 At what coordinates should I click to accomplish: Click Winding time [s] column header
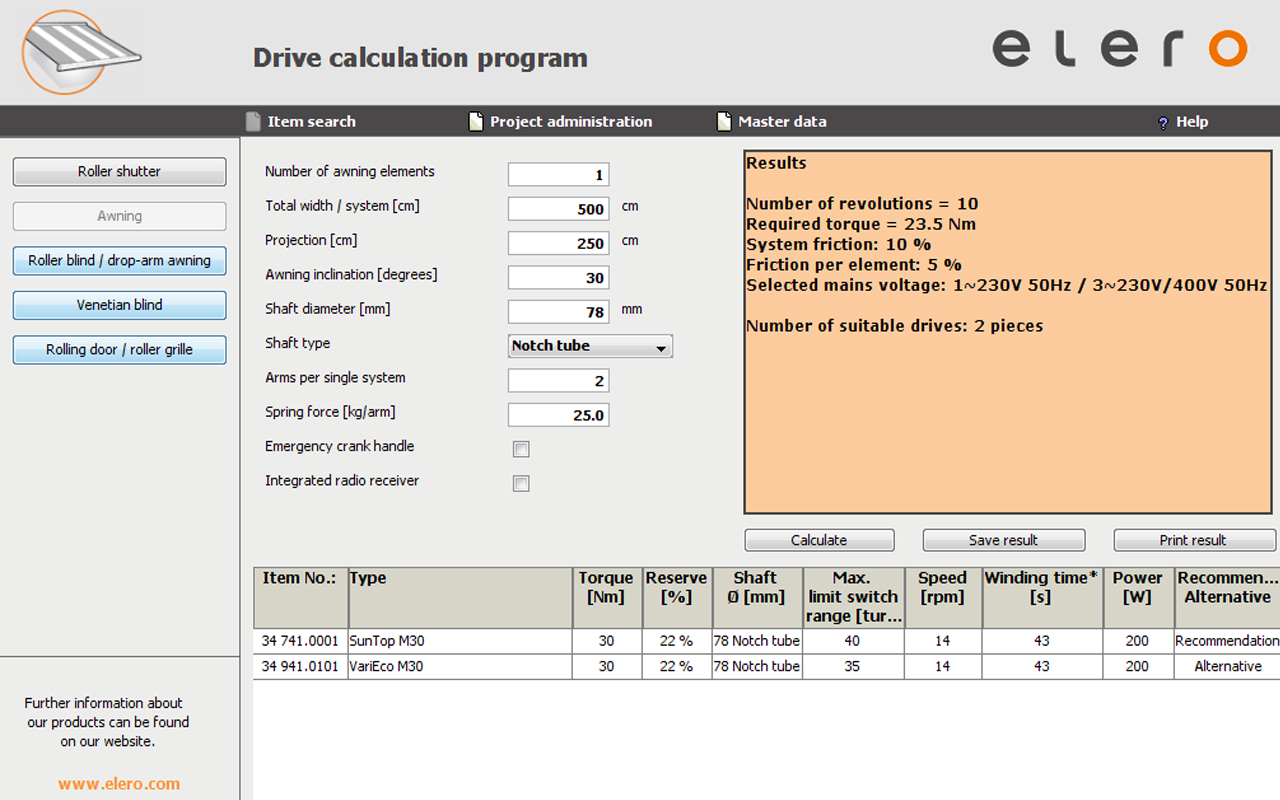pos(1043,598)
